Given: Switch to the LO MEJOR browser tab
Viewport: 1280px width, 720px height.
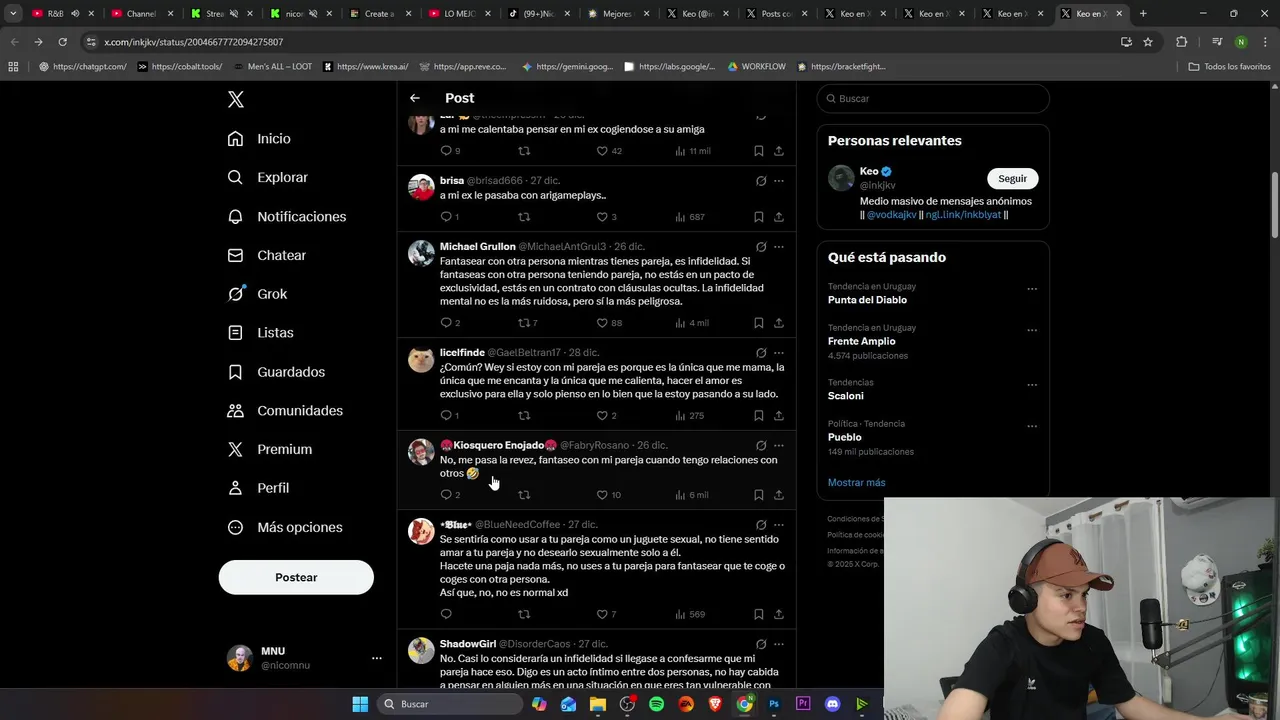Looking at the screenshot, I should (x=457, y=14).
